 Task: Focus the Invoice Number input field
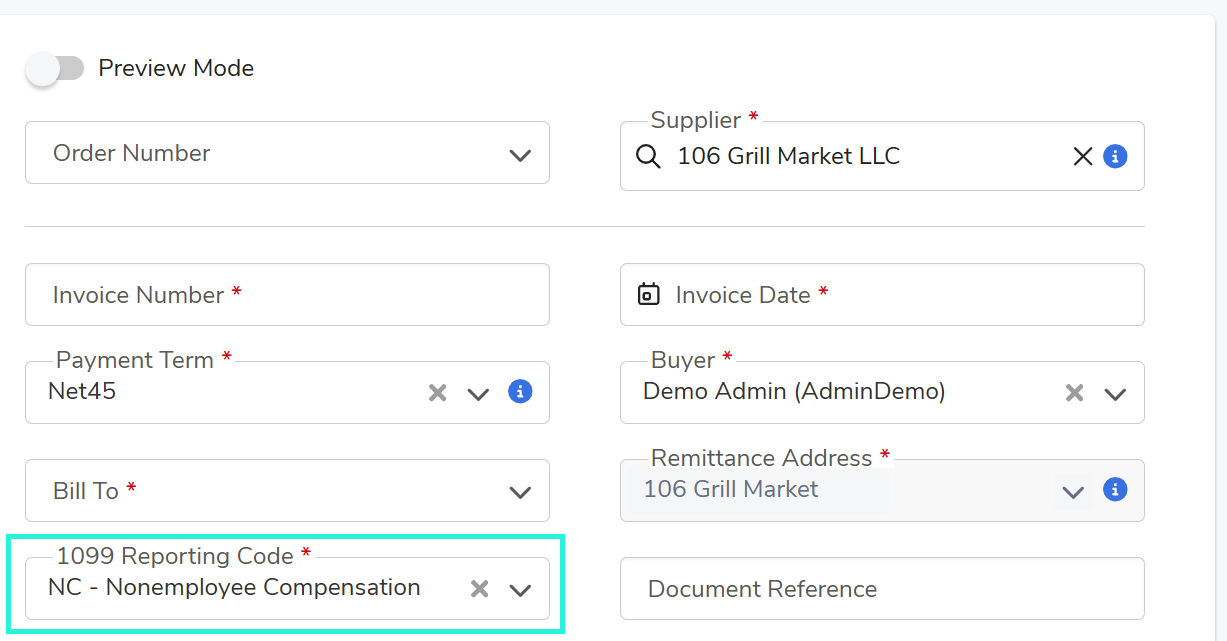tap(287, 295)
